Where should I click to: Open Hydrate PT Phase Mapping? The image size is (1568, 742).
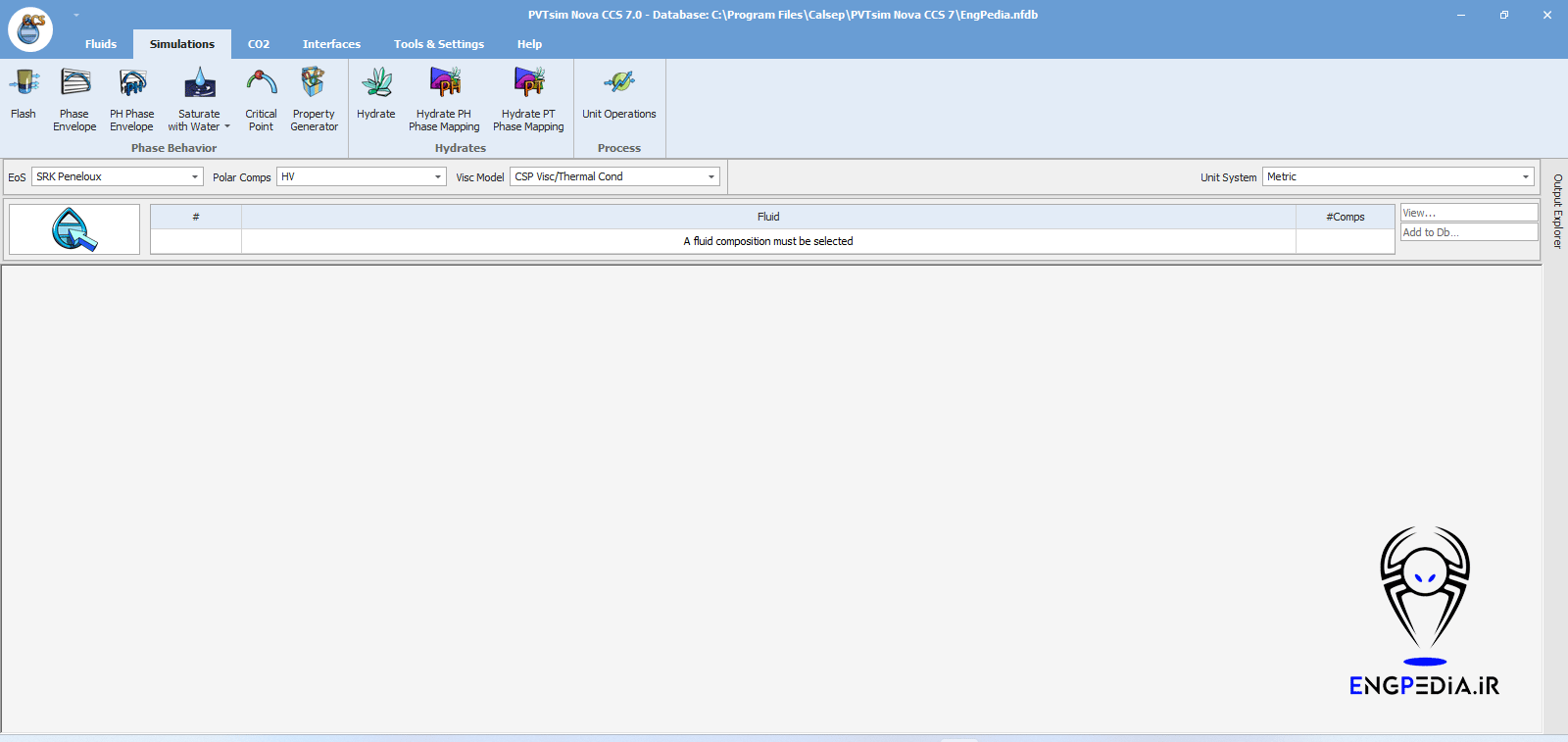click(528, 100)
